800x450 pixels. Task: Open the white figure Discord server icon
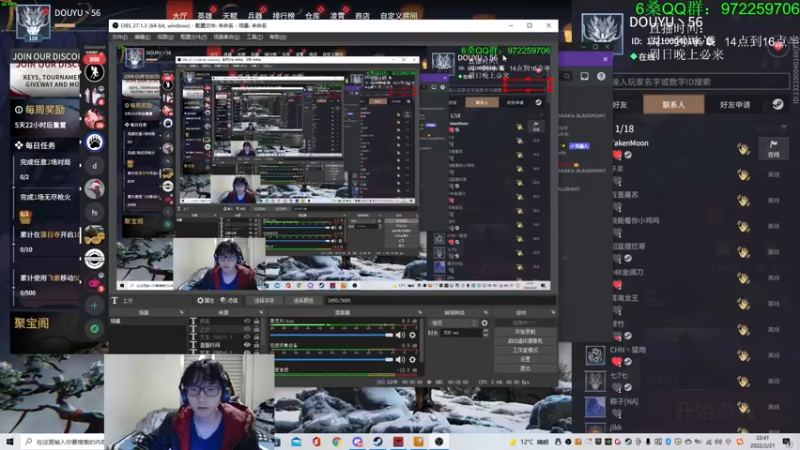94,72
